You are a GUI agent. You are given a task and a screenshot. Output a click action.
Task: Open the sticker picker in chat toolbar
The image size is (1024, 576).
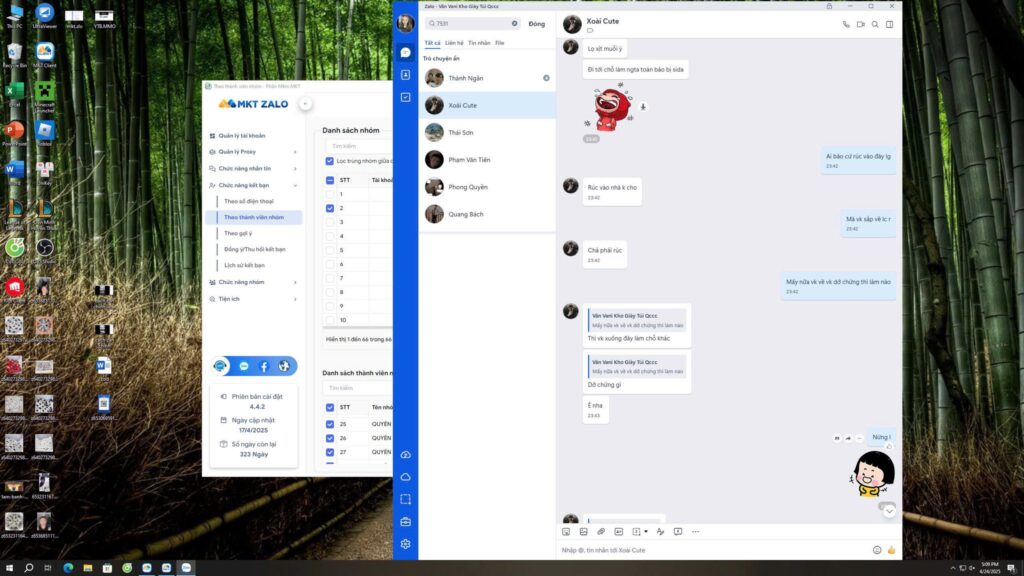[x=566, y=531]
